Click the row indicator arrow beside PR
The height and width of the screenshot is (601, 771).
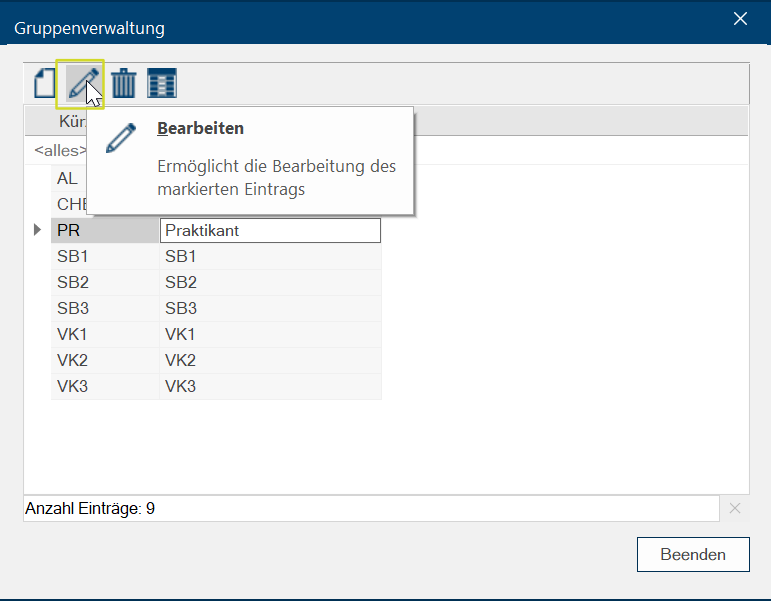(x=38, y=230)
